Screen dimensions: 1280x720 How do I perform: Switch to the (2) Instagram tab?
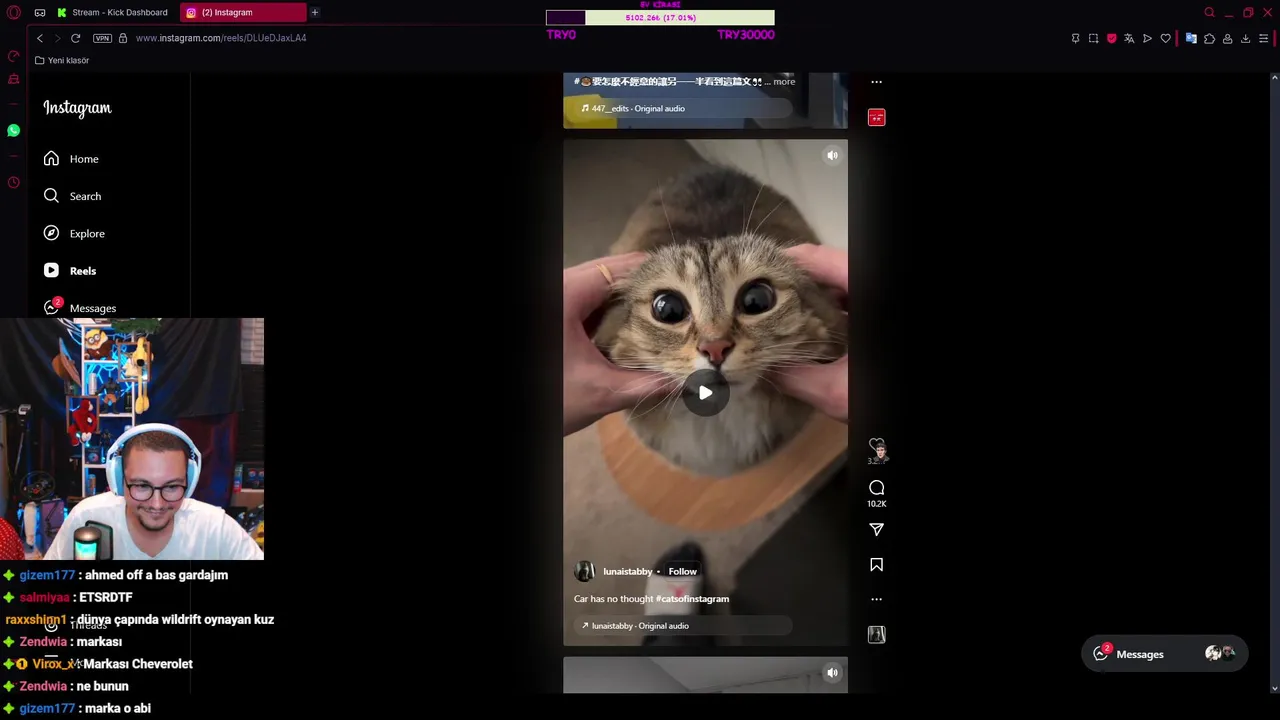(x=243, y=12)
